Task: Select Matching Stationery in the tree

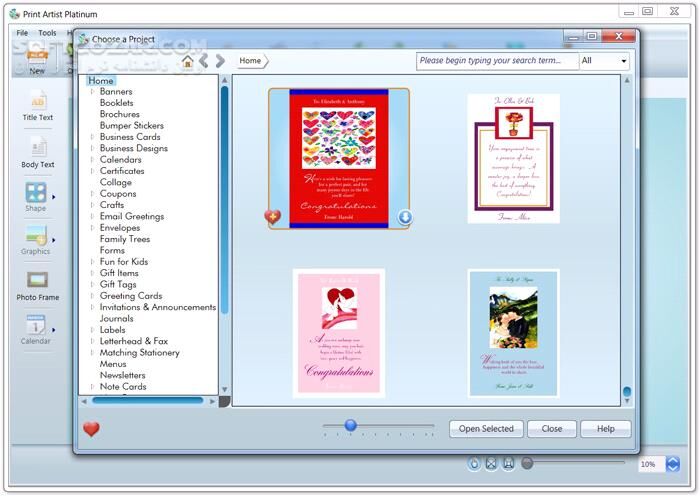Action: [x=140, y=353]
